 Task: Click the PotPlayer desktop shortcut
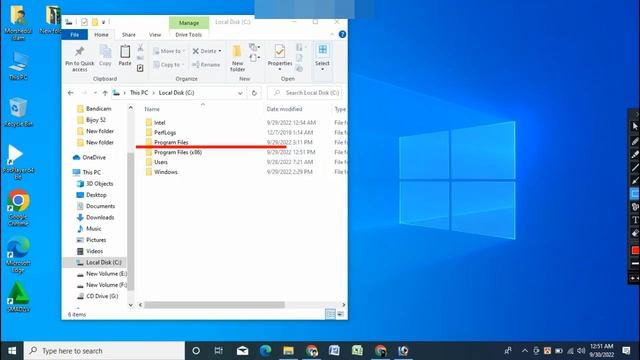(x=17, y=162)
